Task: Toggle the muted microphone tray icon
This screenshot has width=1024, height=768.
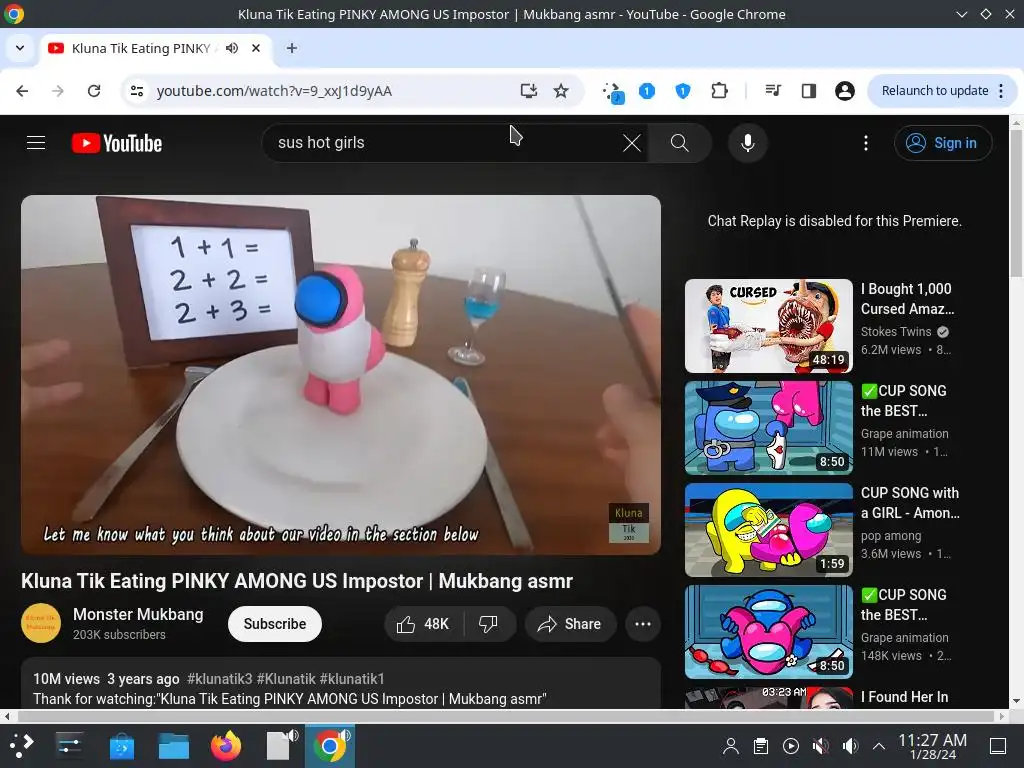Action: (x=821, y=746)
